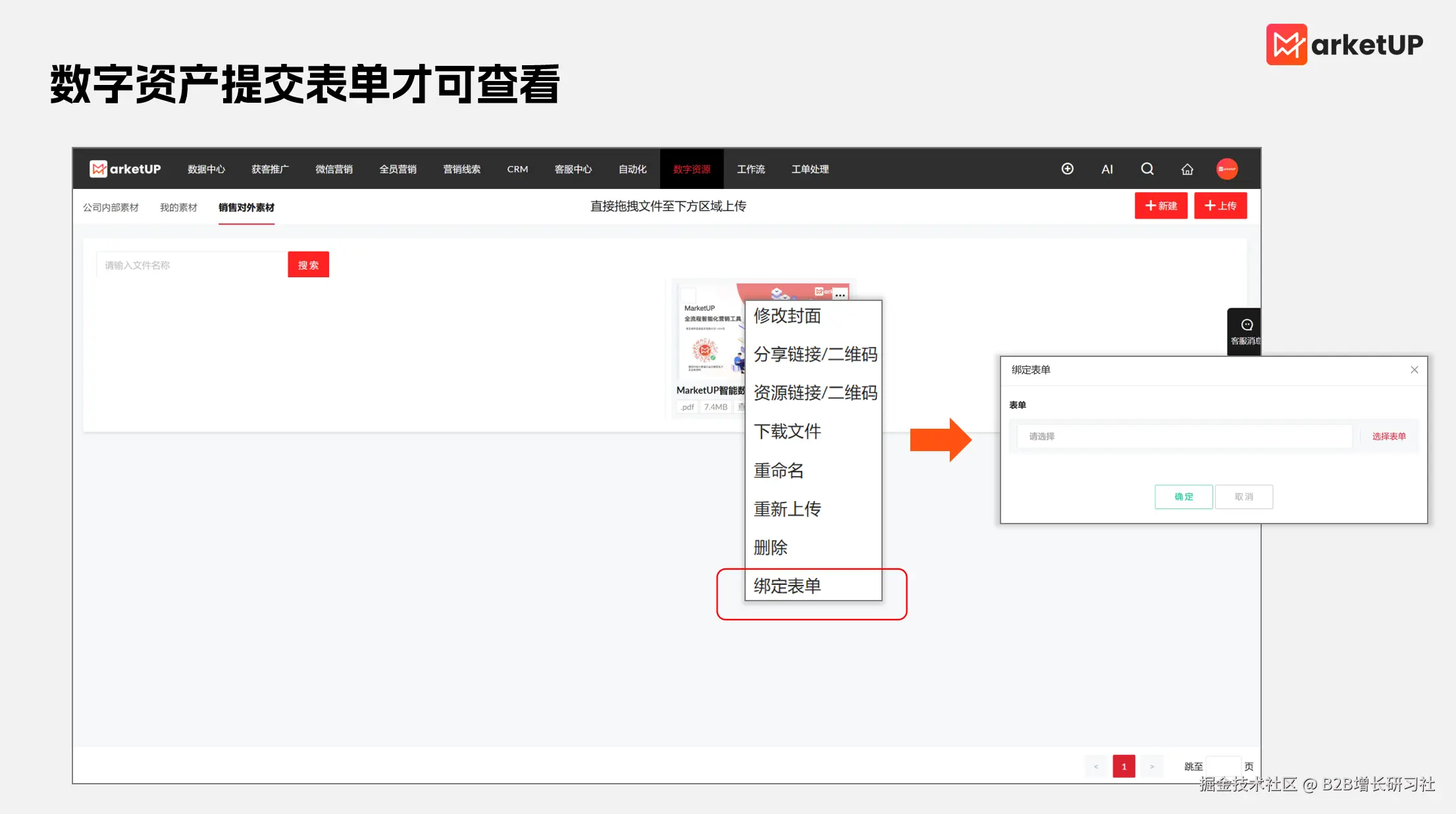Go to home via house icon
Screen dimensions: 1456x814
(x=1187, y=169)
